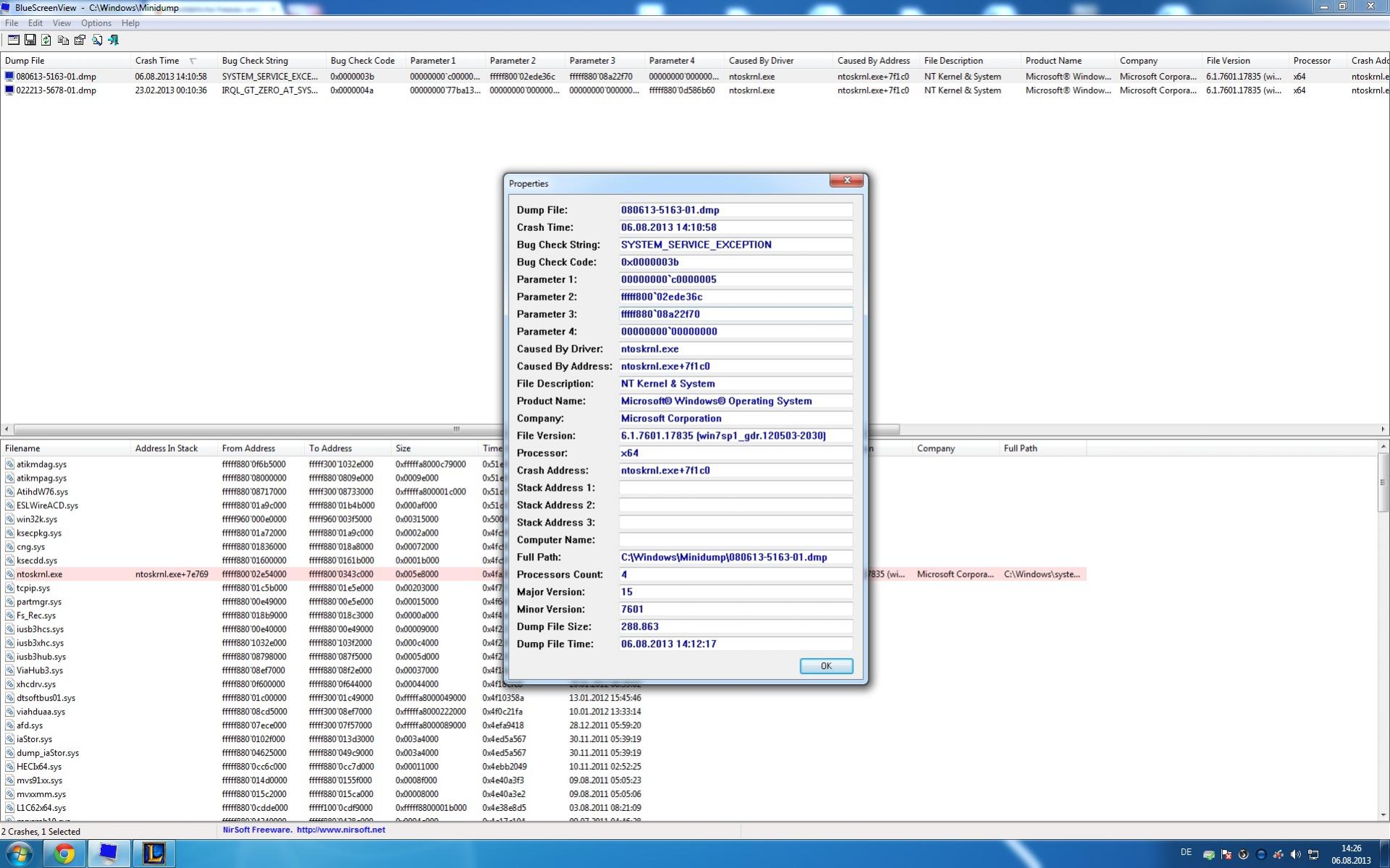Click the file icon beside iaStor.sys
1390x868 pixels.
point(9,739)
